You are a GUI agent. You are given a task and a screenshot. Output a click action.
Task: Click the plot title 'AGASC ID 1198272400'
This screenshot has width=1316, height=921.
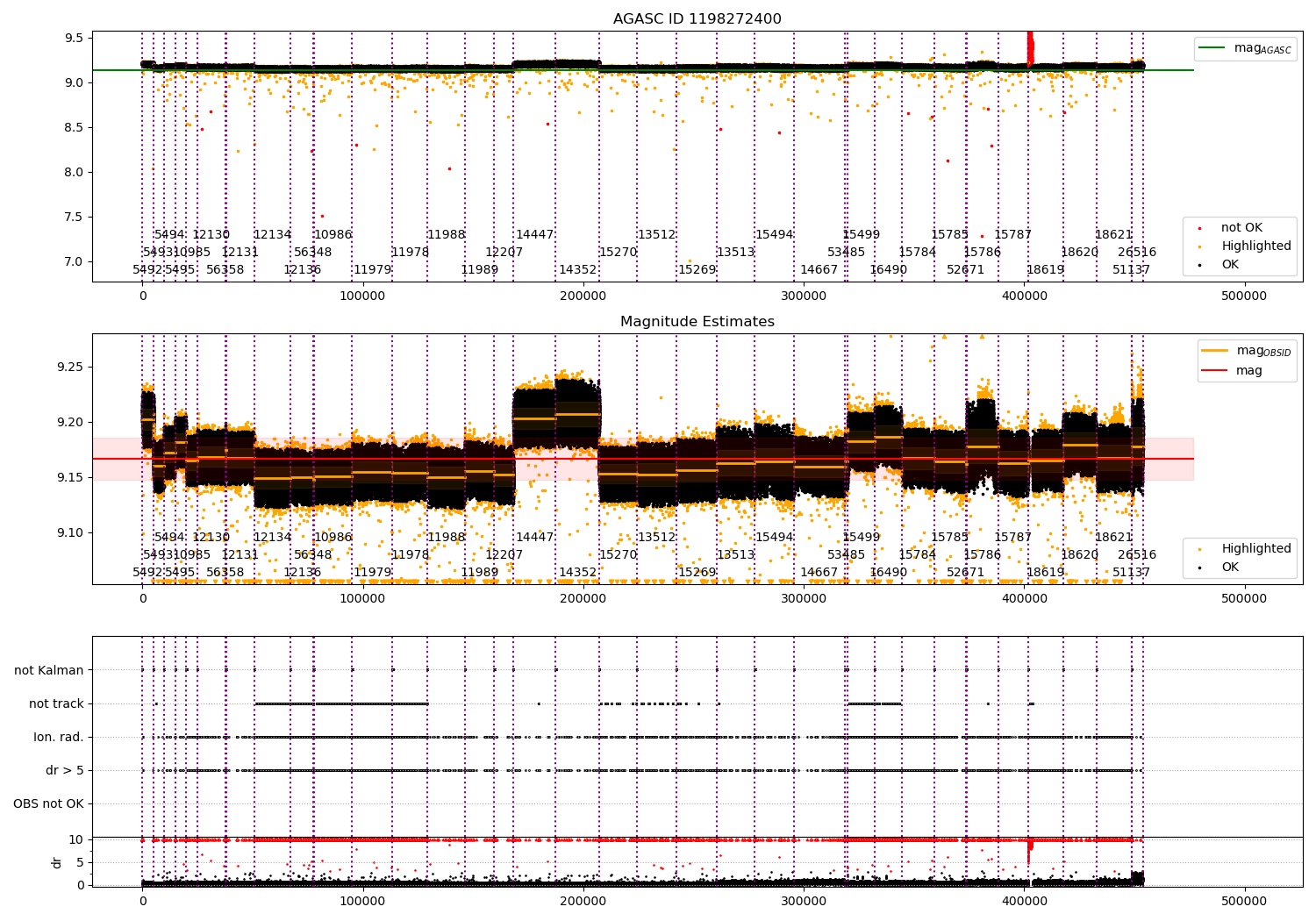coord(697,19)
